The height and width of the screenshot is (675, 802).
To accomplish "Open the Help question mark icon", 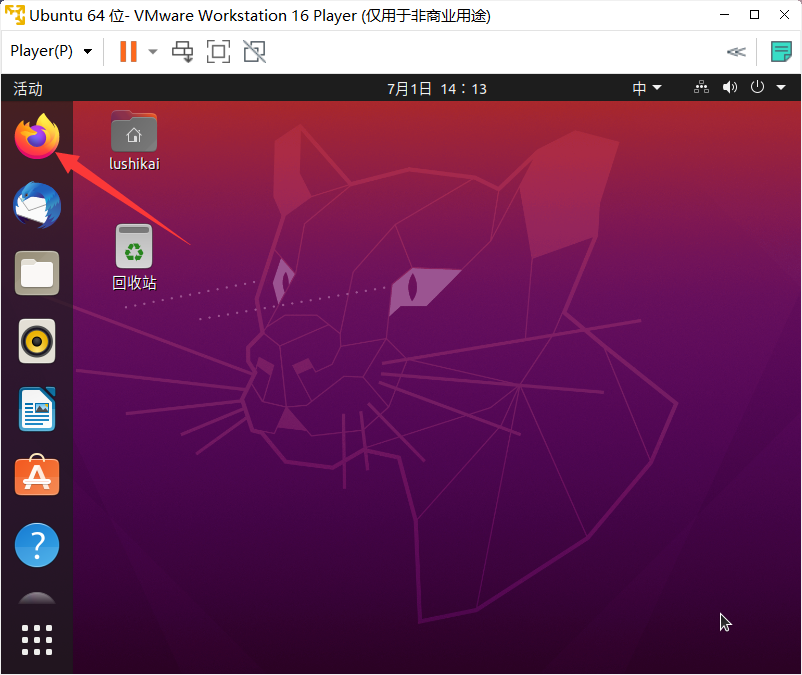I will [37, 546].
